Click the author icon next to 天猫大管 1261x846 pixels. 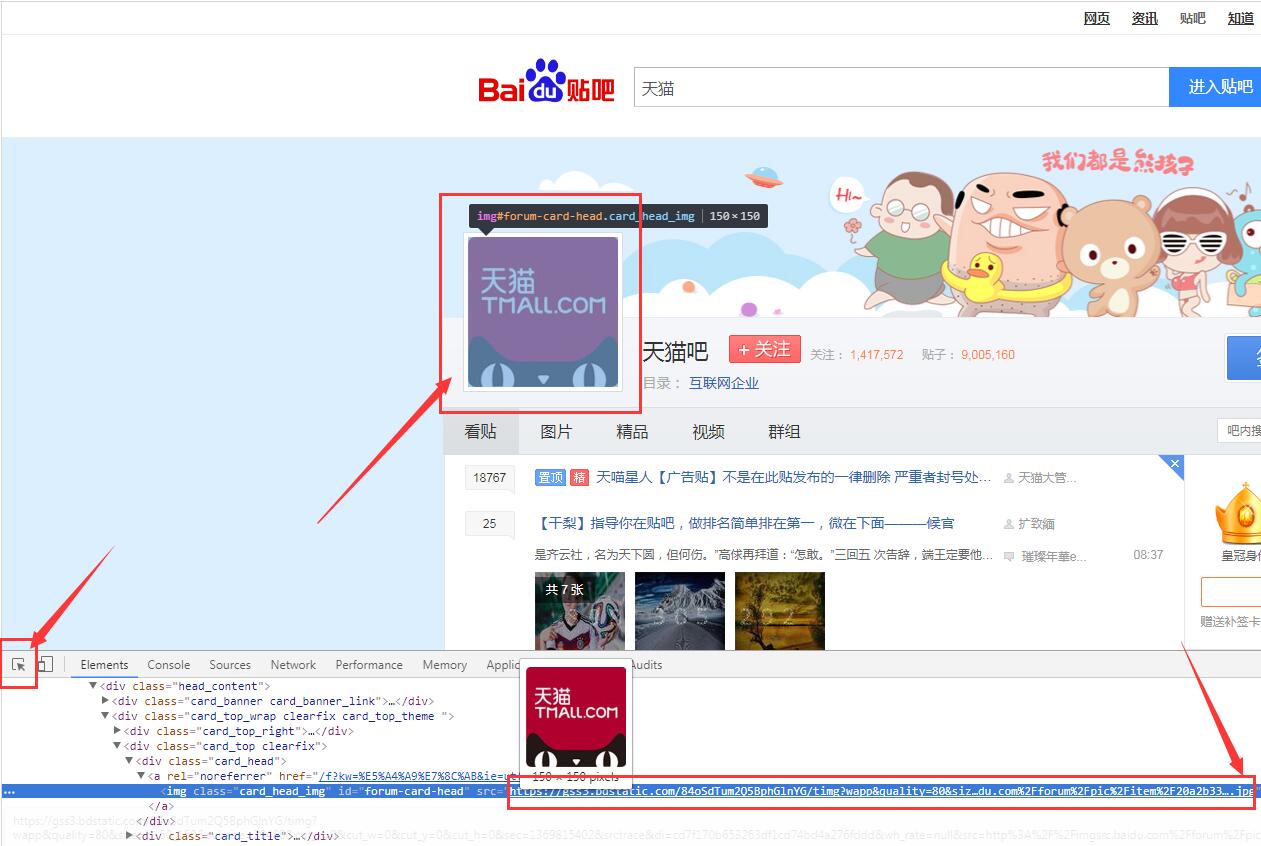(x=1009, y=478)
